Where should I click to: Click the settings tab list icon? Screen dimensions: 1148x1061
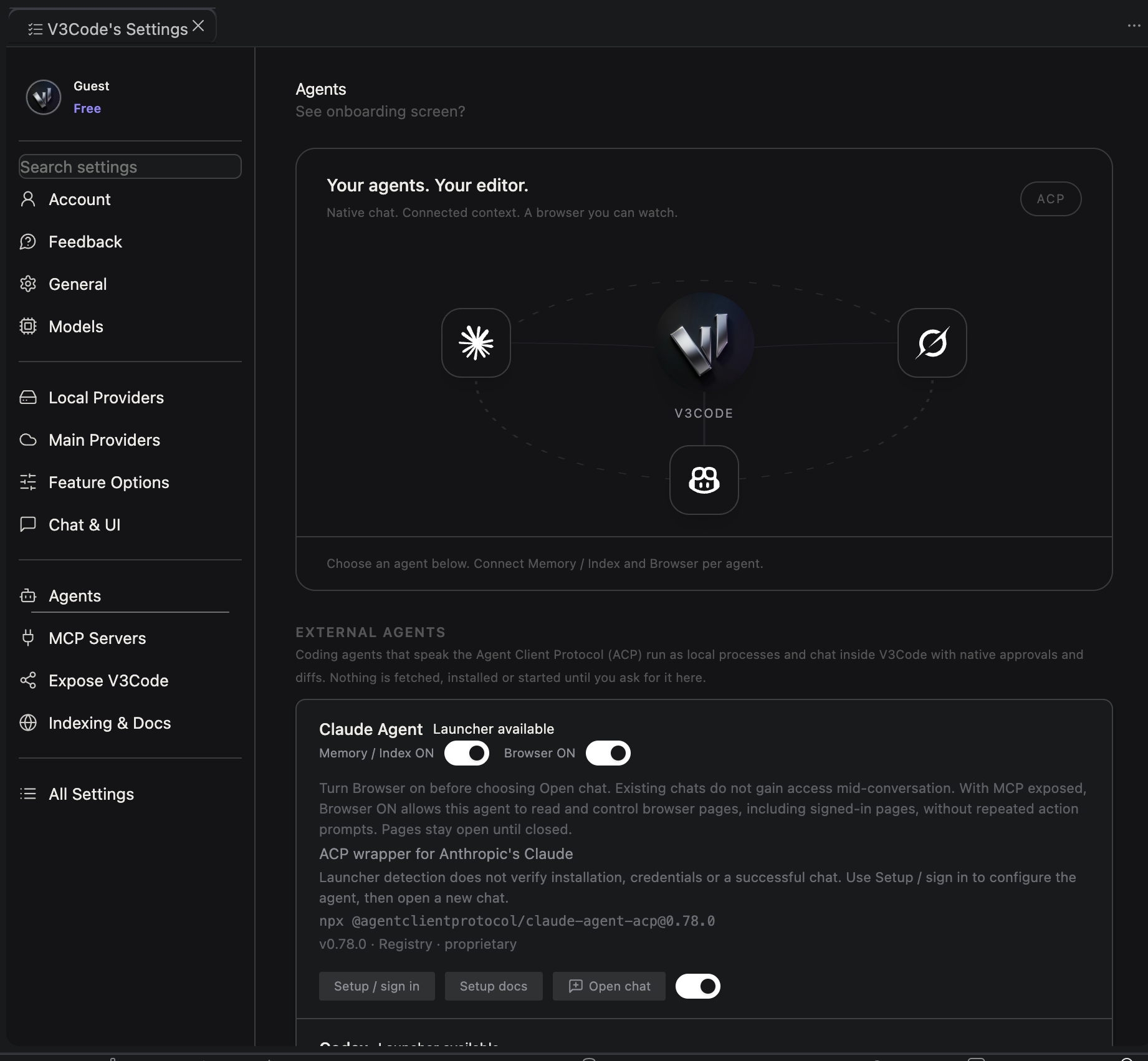36,29
